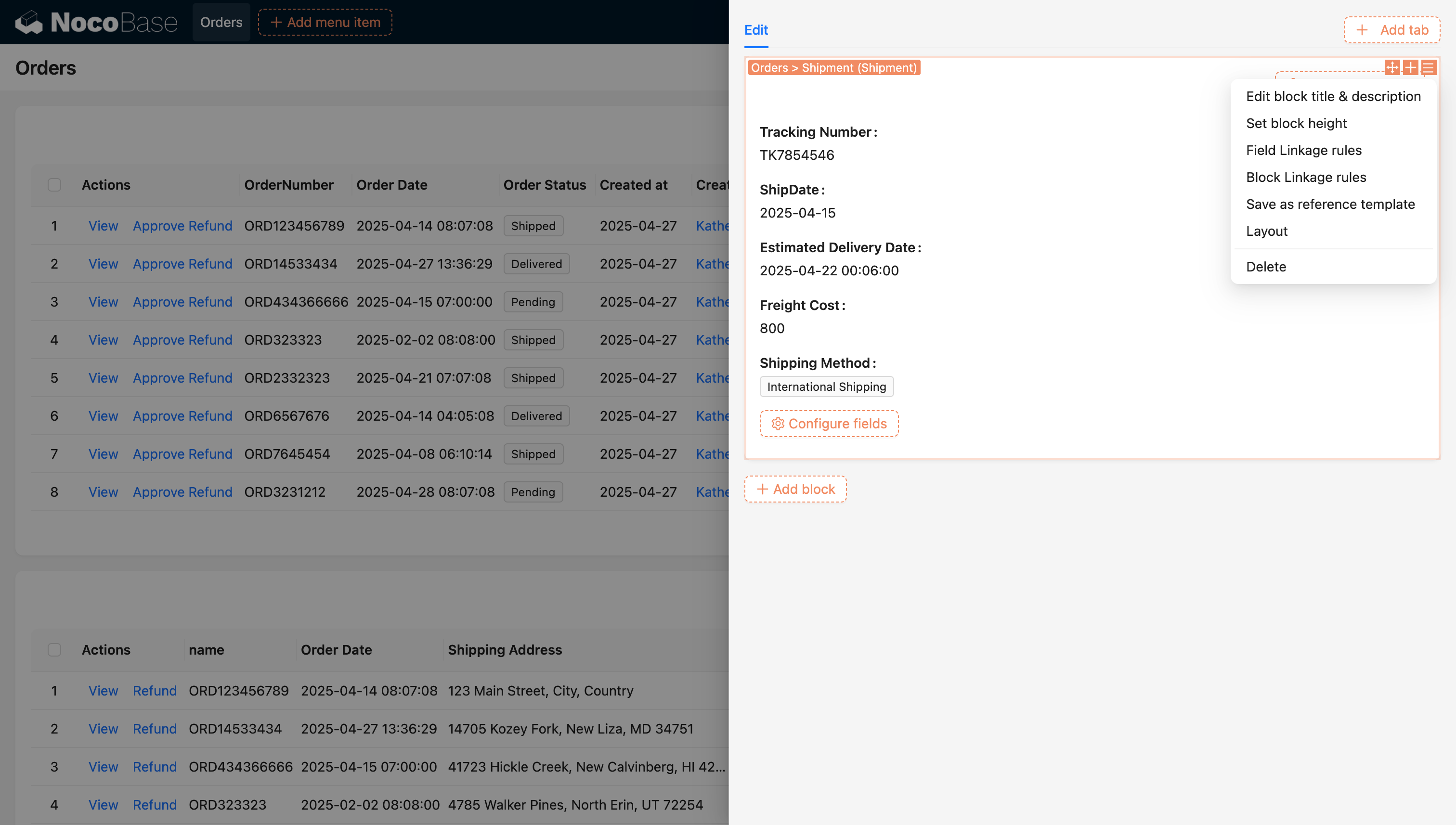Approve Refund for order ORD14533434

click(x=182, y=263)
